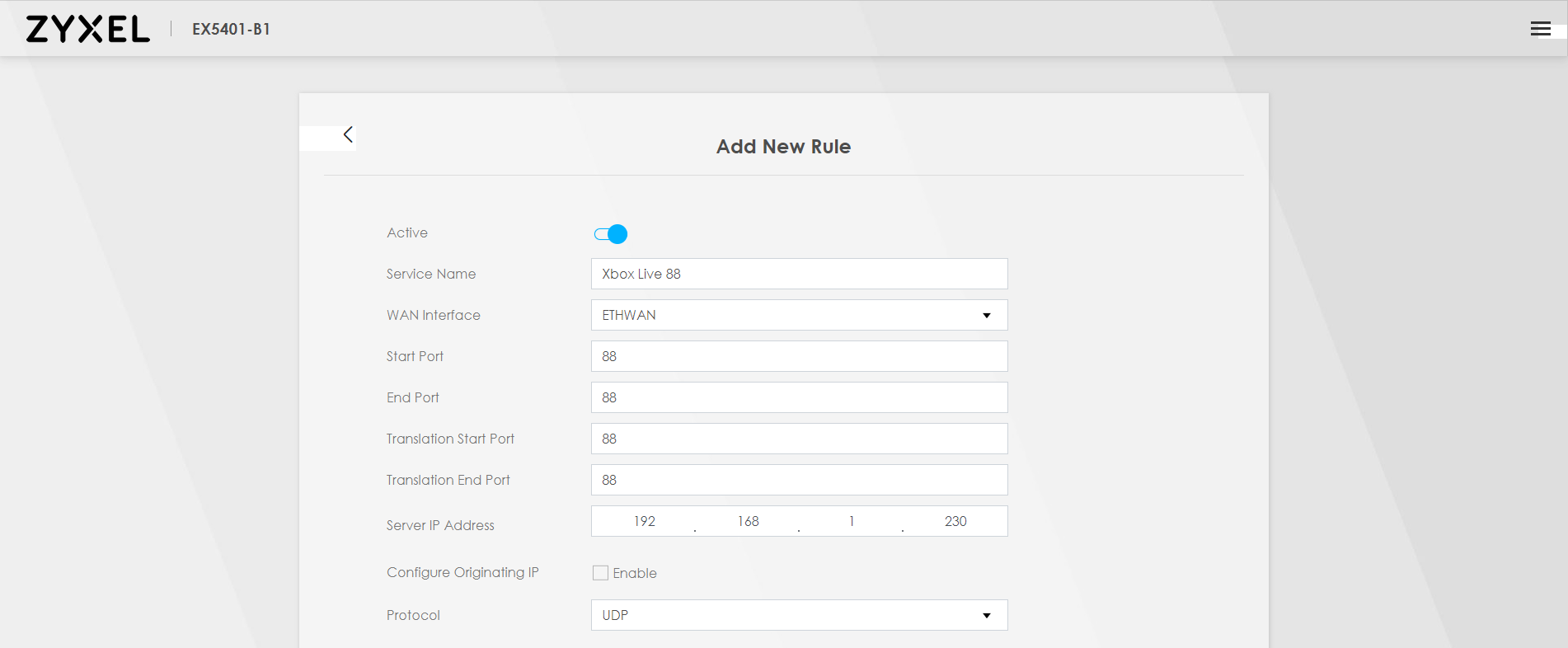
Task: Click the ZYXEL logo
Action: point(88,30)
